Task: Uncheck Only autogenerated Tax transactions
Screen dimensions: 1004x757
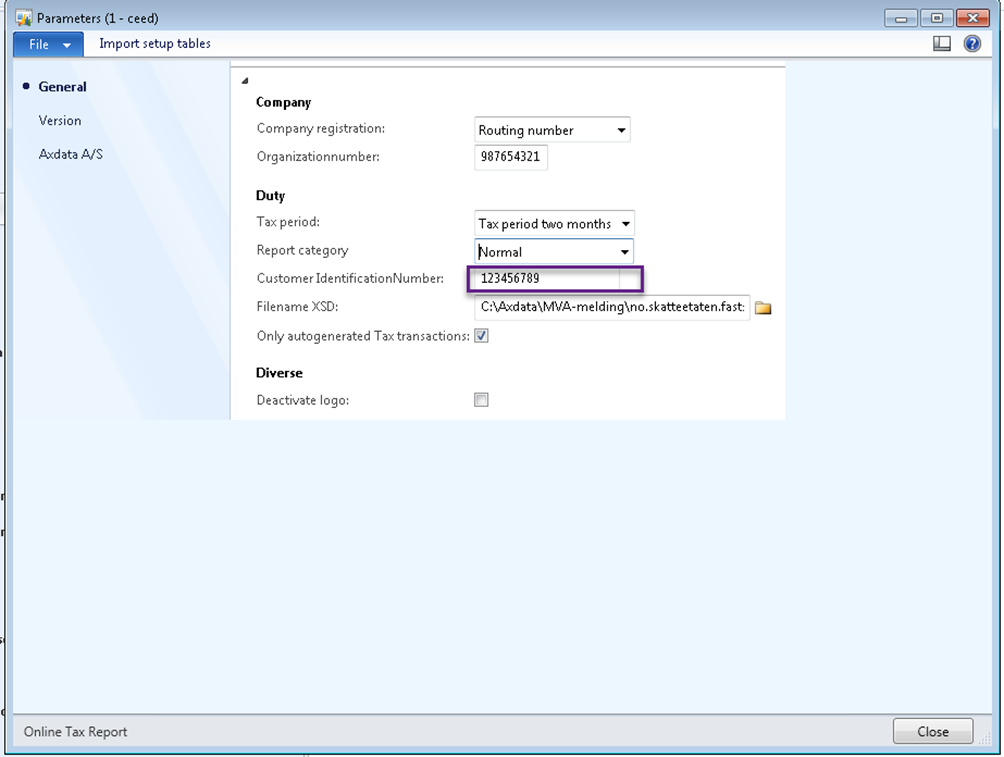Action: point(481,336)
